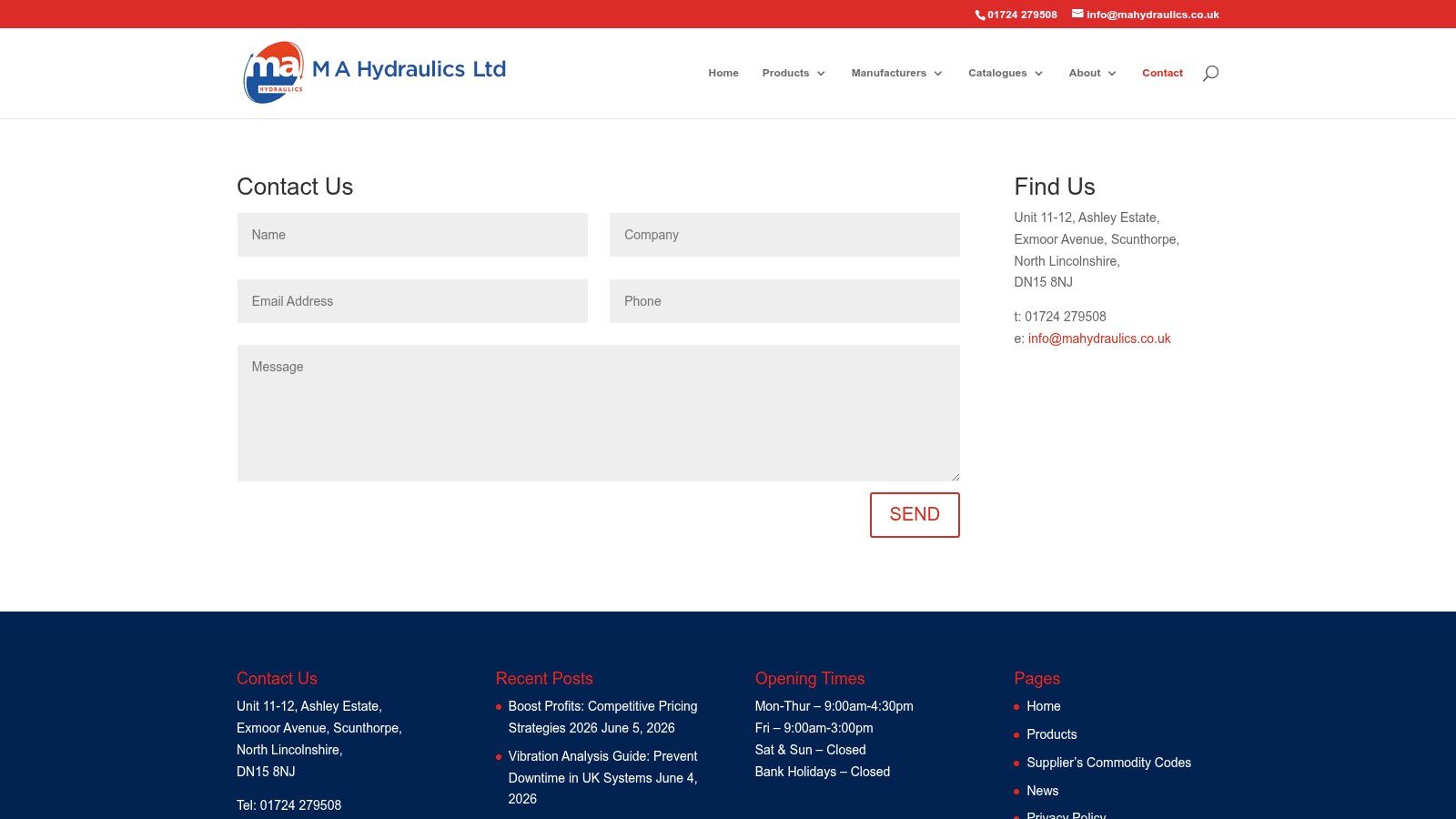The height and width of the screenshot is (819, 1456).
Task: Focus the Email Address field
Action: (412, 301)
